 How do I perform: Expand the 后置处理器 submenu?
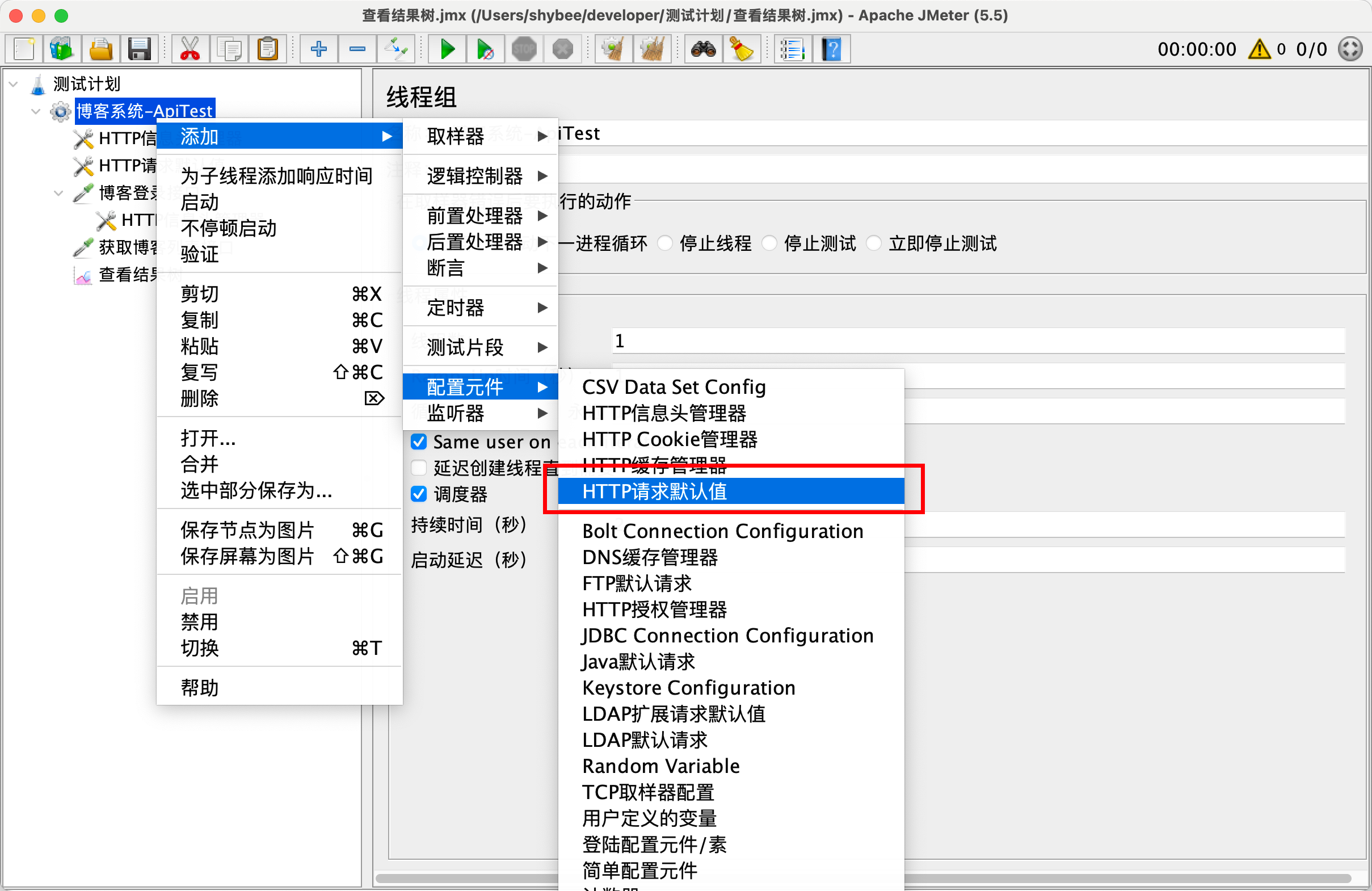[x=480, y=242]
